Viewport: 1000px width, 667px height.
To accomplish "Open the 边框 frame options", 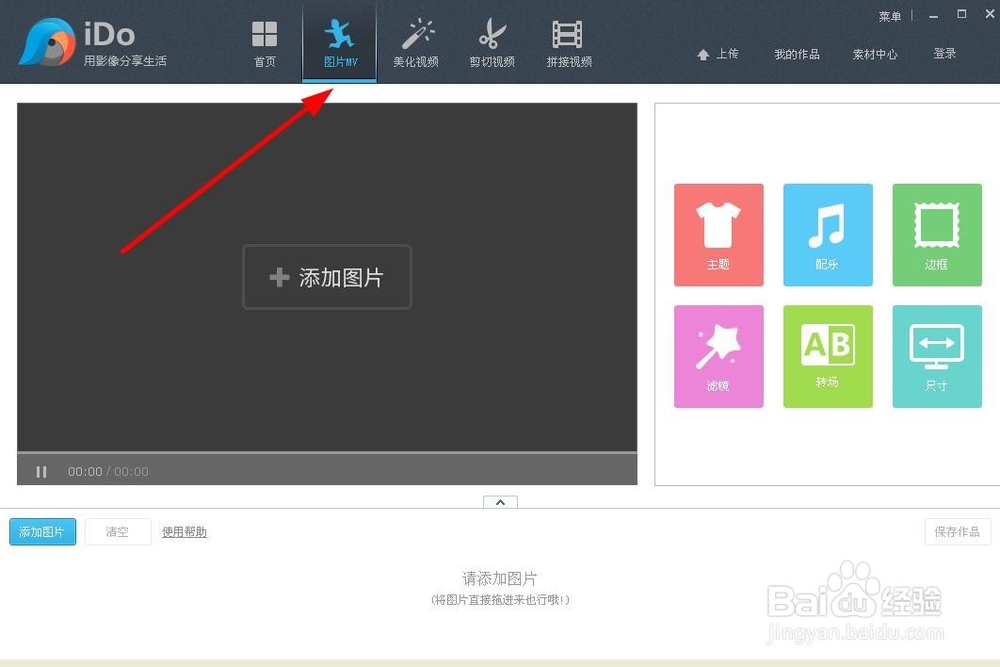I will (x=936, y=234).
